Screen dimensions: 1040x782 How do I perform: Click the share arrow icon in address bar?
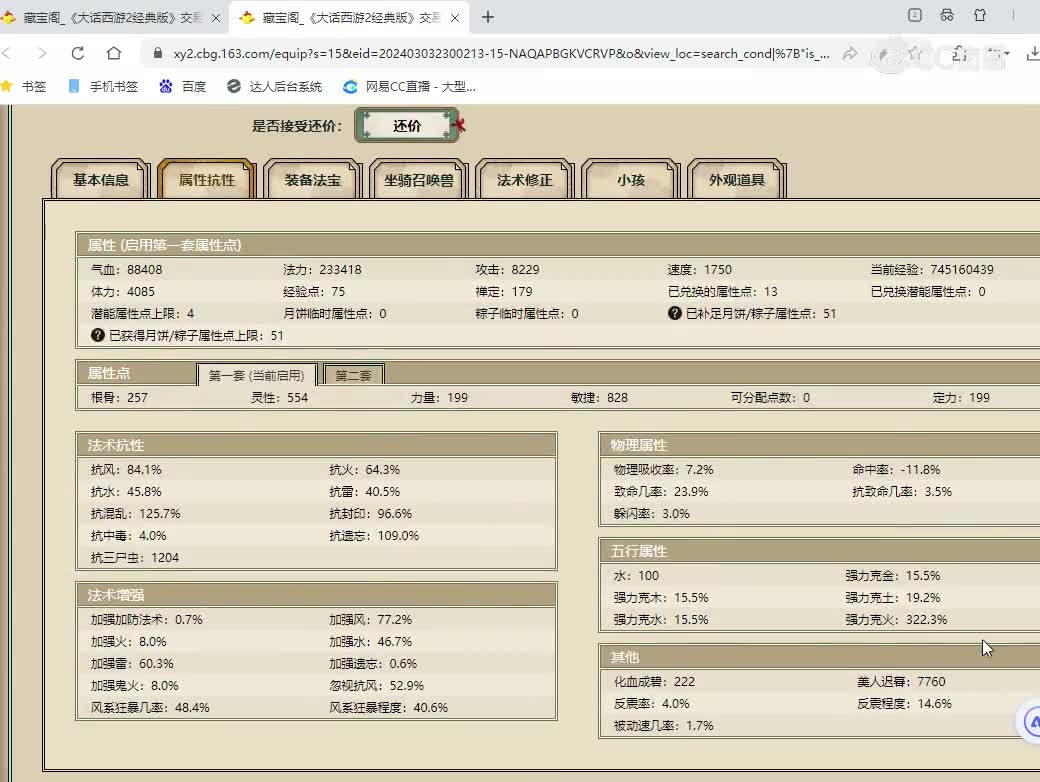[x=850, y=54]
